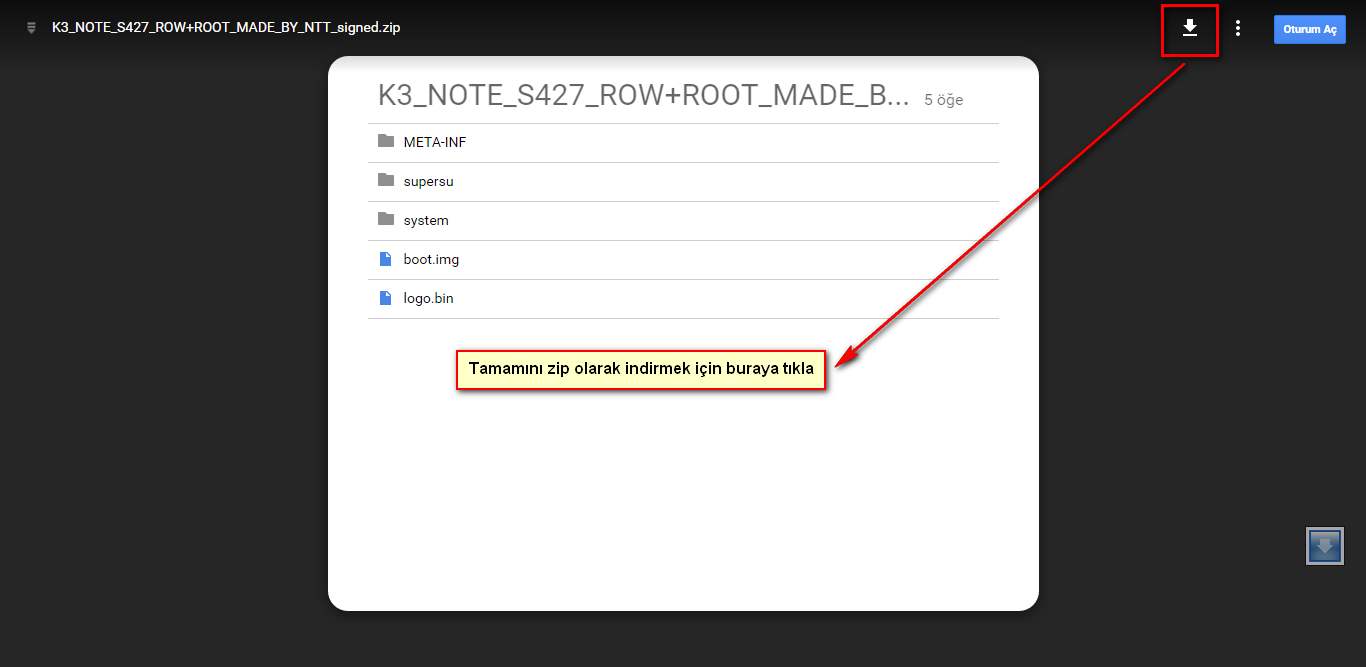The height and width of the screenshot is (667, 1366).
Task: Click the boot.img file icon
Action: pos(386,259)
